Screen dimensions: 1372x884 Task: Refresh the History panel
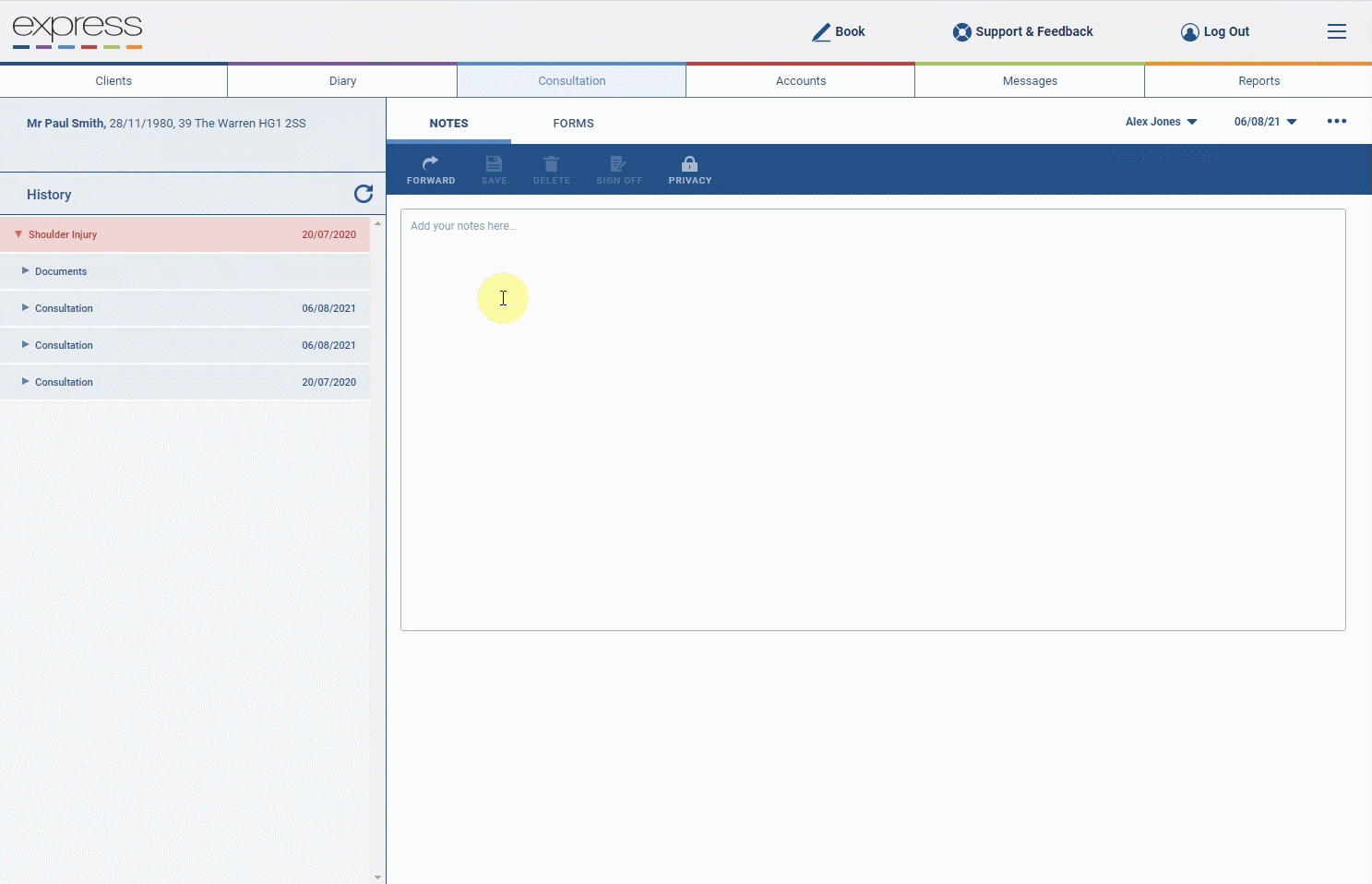pos(364,194)
